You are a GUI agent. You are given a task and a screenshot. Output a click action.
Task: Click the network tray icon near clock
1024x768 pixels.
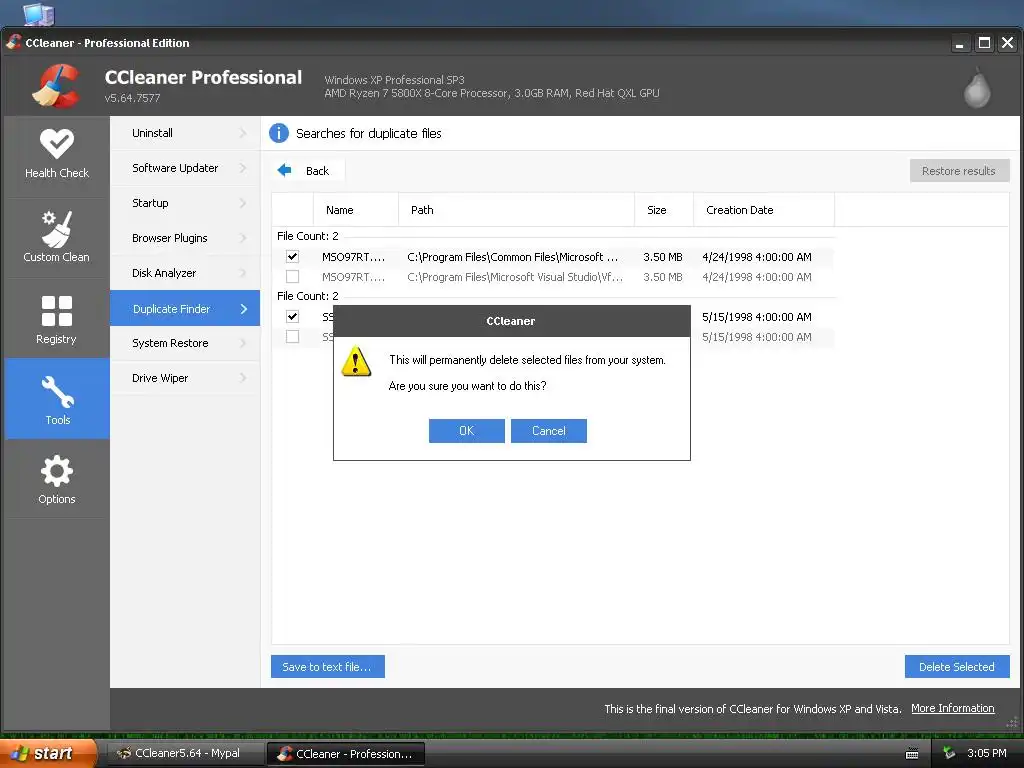click(949, 753)
